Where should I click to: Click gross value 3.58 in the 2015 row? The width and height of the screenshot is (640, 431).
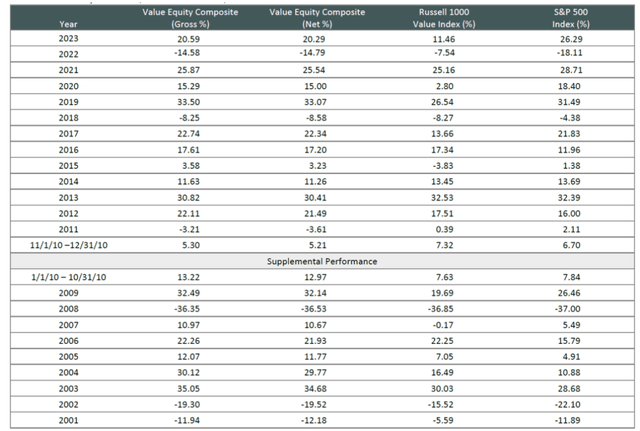[191, 166]
